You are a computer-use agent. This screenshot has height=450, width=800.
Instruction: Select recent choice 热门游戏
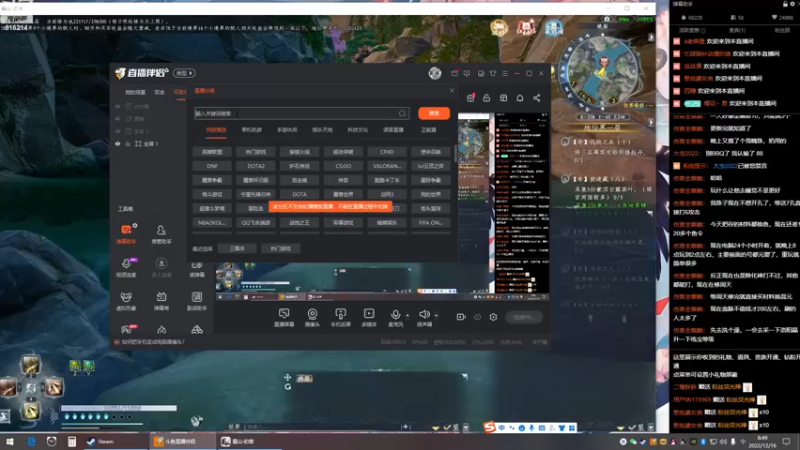tap(280, 248)
